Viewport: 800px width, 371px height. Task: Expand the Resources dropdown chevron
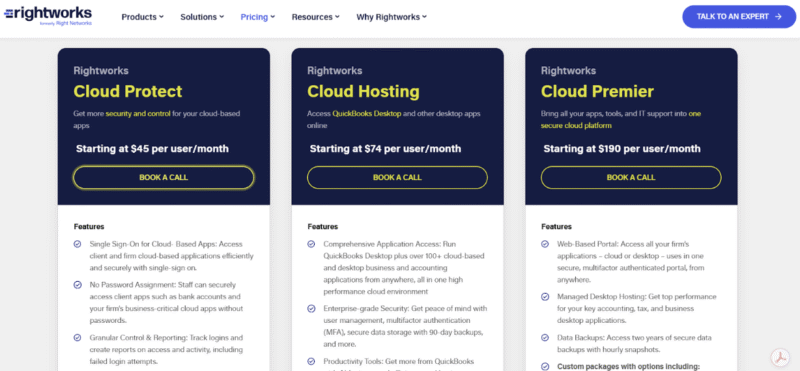337,17
